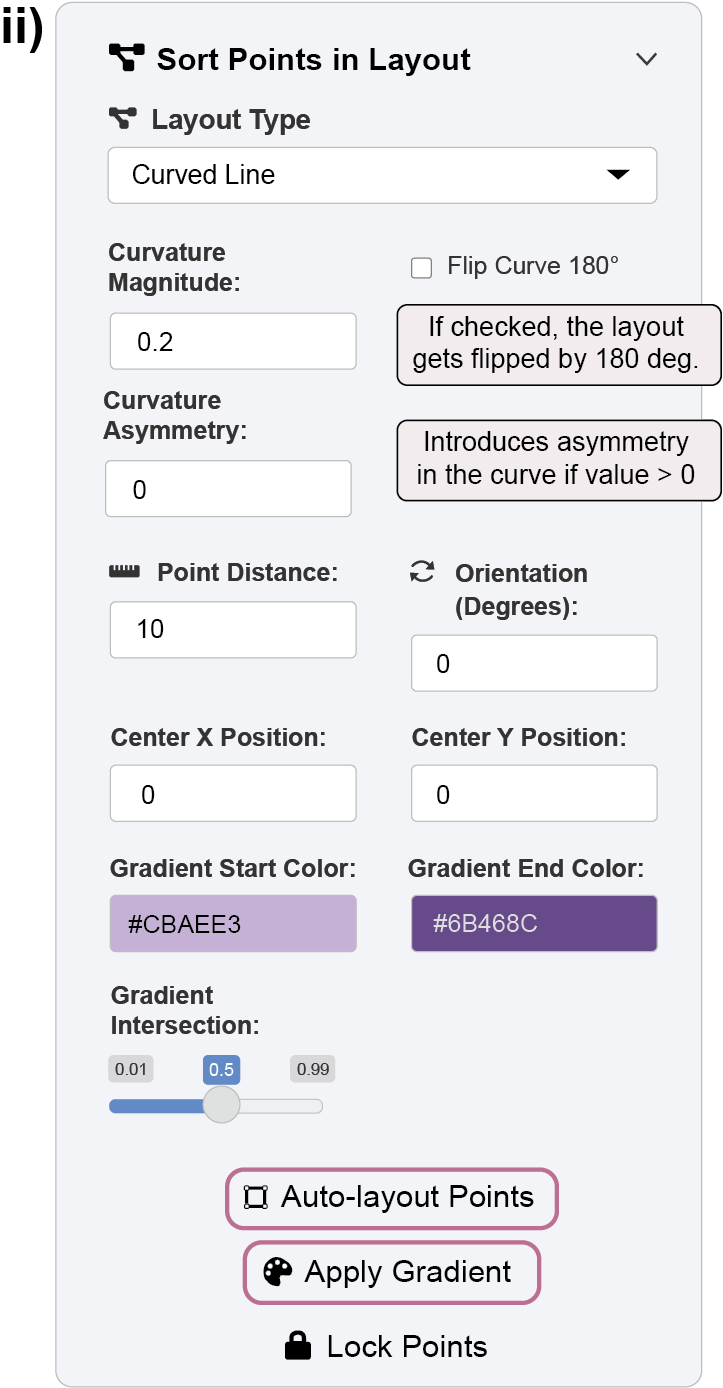Click the Point Distance input field
723x1388 pixels.
pos(233,629)
